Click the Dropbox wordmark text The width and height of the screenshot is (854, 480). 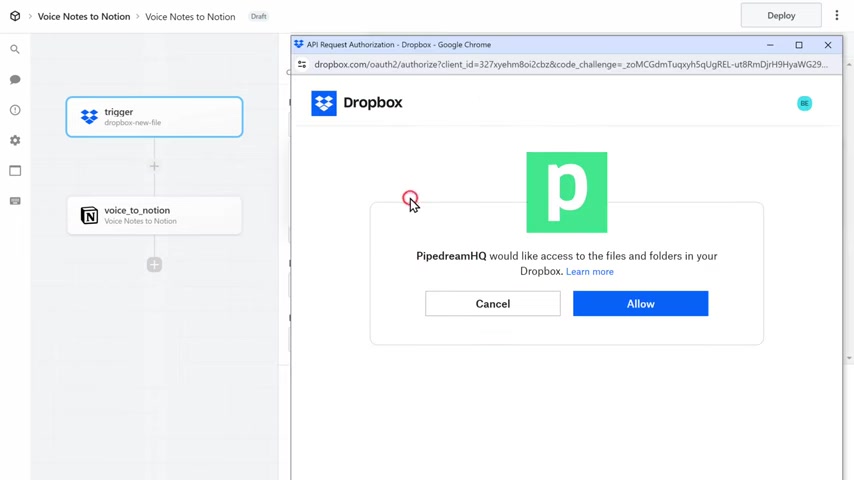coord(373,102)
